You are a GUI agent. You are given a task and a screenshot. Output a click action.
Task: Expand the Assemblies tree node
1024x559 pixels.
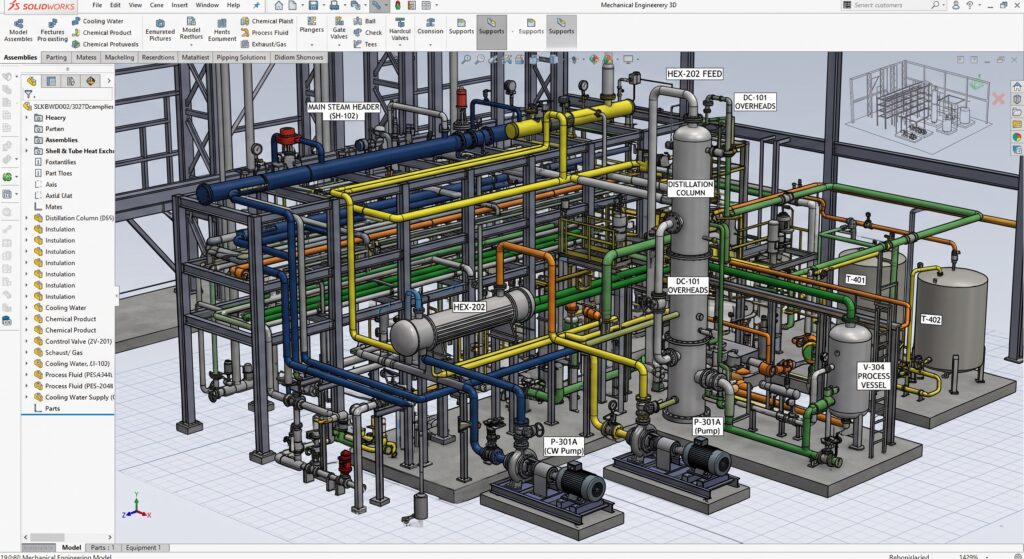click(x=27, y=140)
